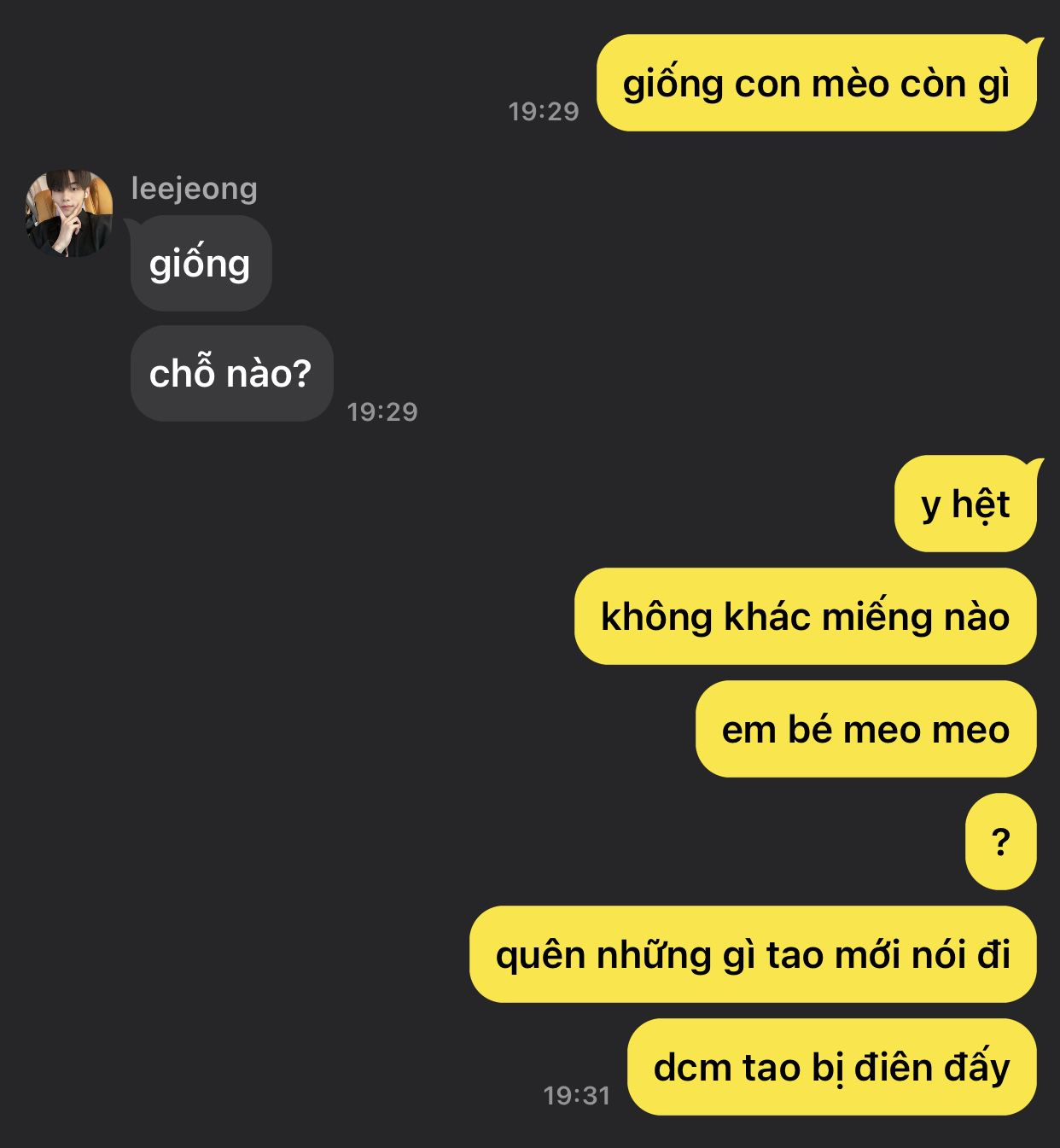
Task: Tap the "em bé meo meo" bubble
Action: coord(866,729)
